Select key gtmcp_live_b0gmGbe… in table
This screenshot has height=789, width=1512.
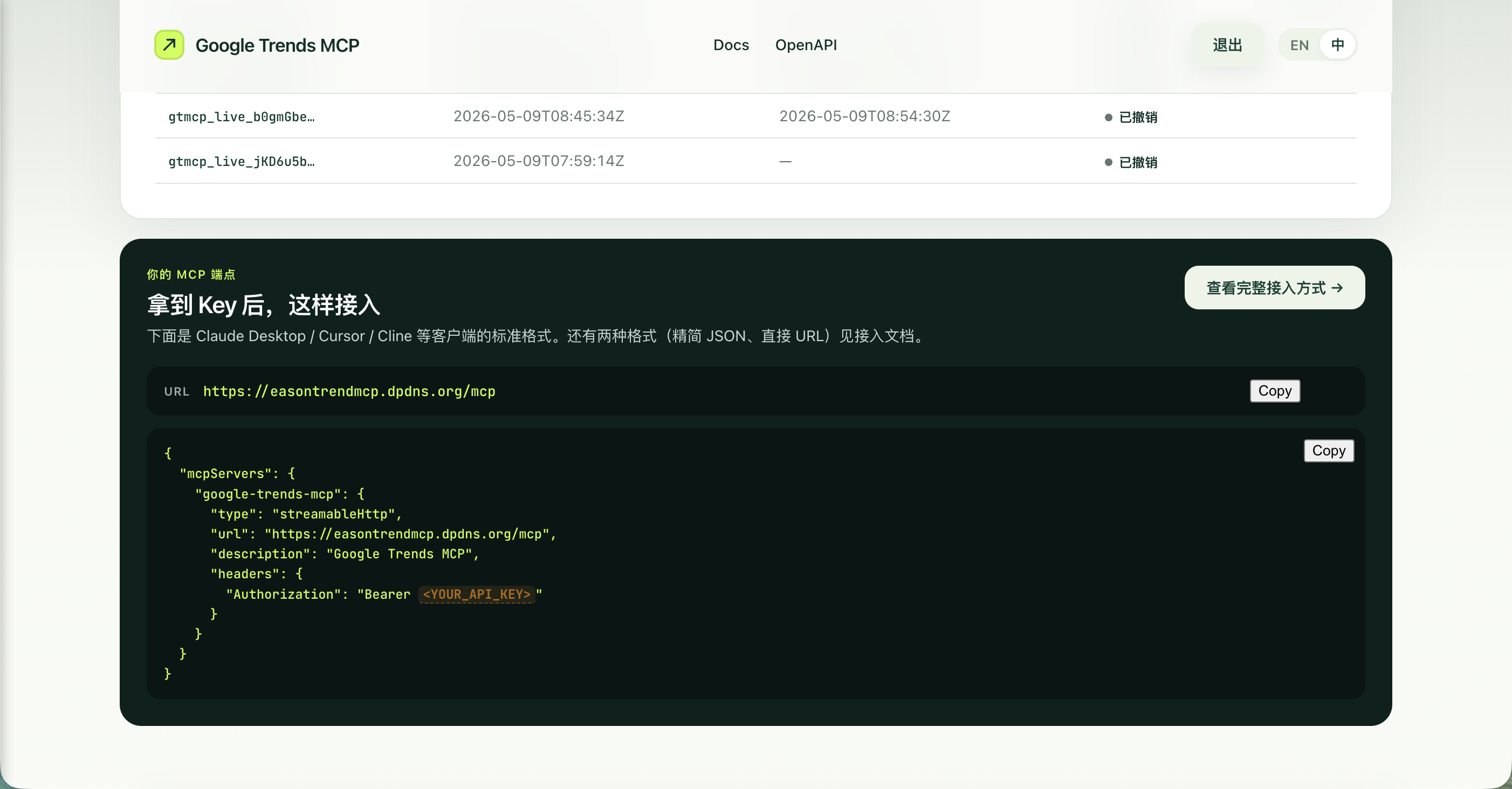point(241,117)
